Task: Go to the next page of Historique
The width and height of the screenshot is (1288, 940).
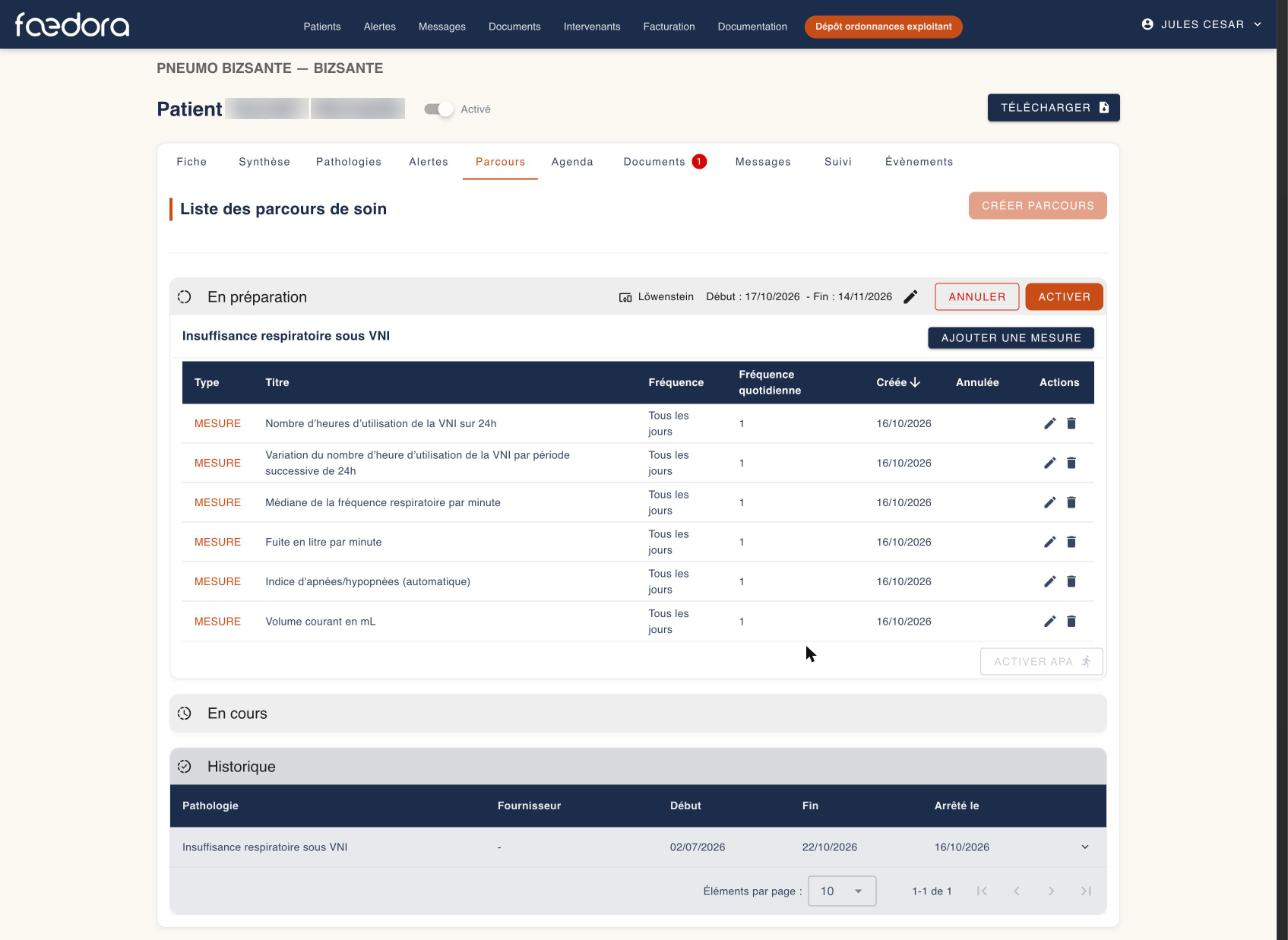Action: 1051,891
